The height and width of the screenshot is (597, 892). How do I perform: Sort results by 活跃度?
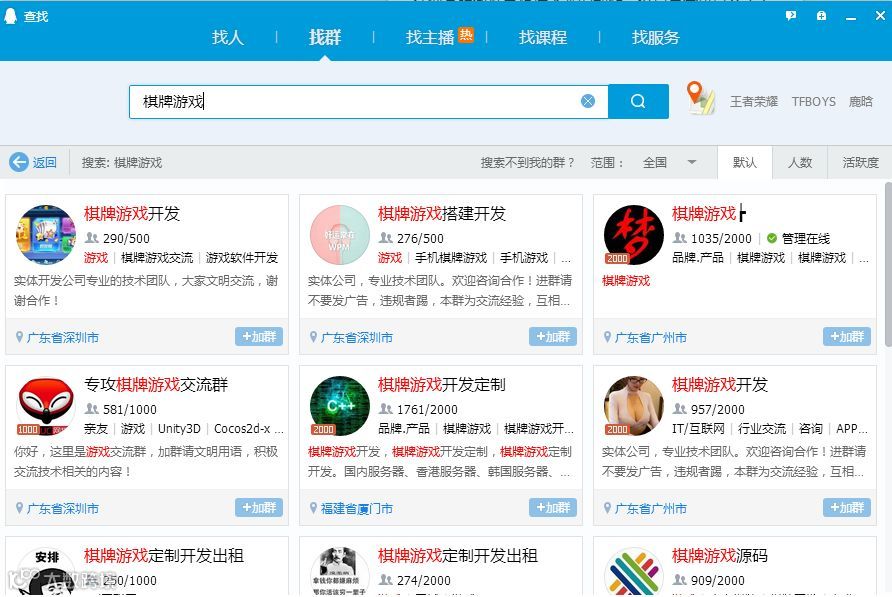point(860,163)
